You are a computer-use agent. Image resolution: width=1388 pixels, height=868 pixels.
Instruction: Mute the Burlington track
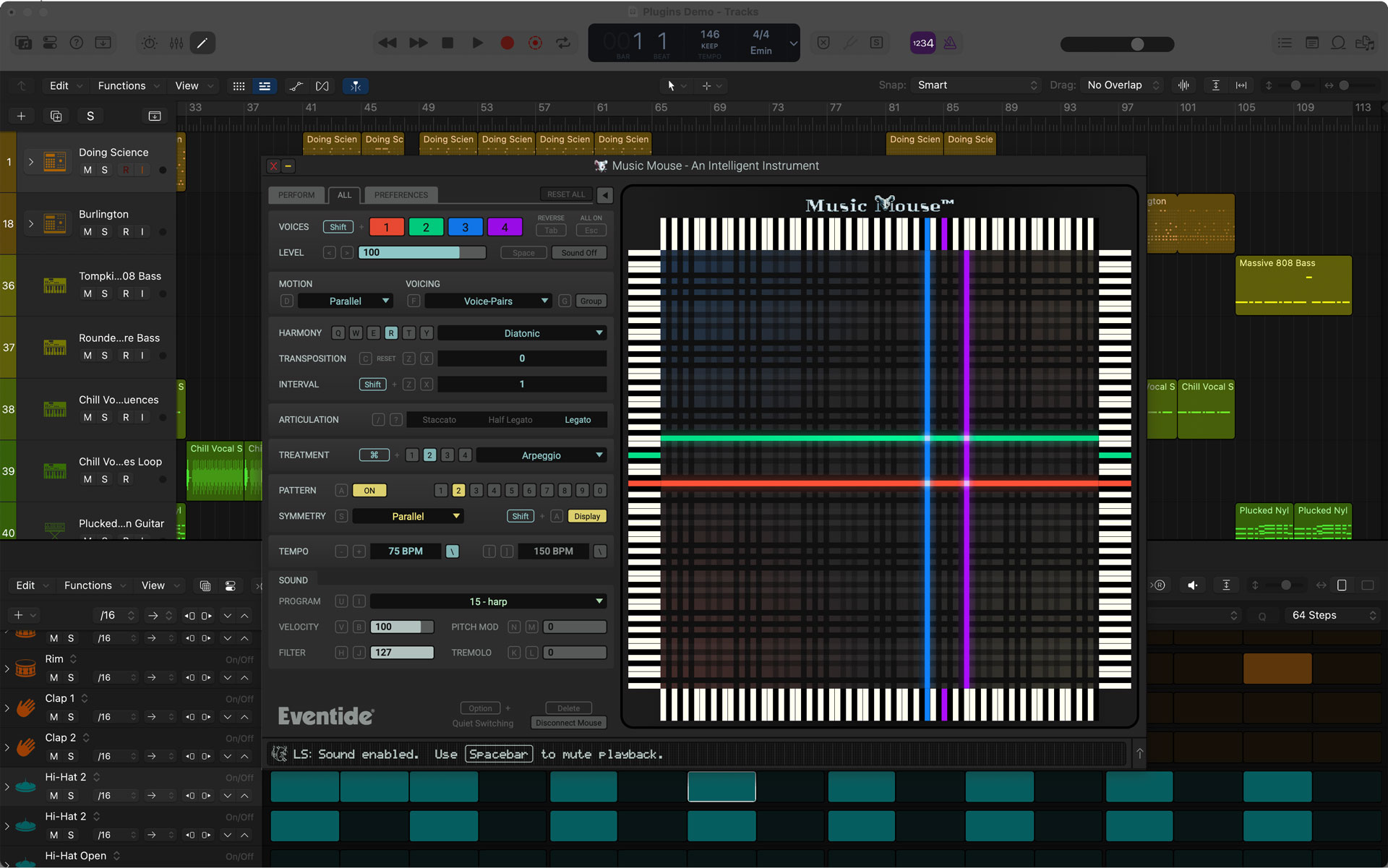click(87, 232)
